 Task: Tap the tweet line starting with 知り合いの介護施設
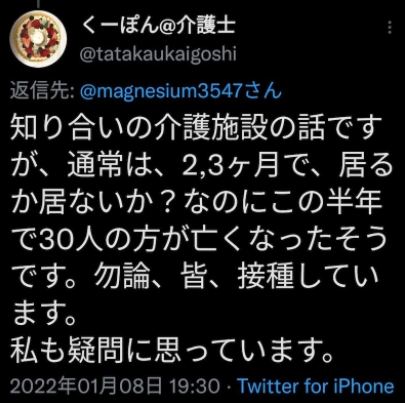196,128
